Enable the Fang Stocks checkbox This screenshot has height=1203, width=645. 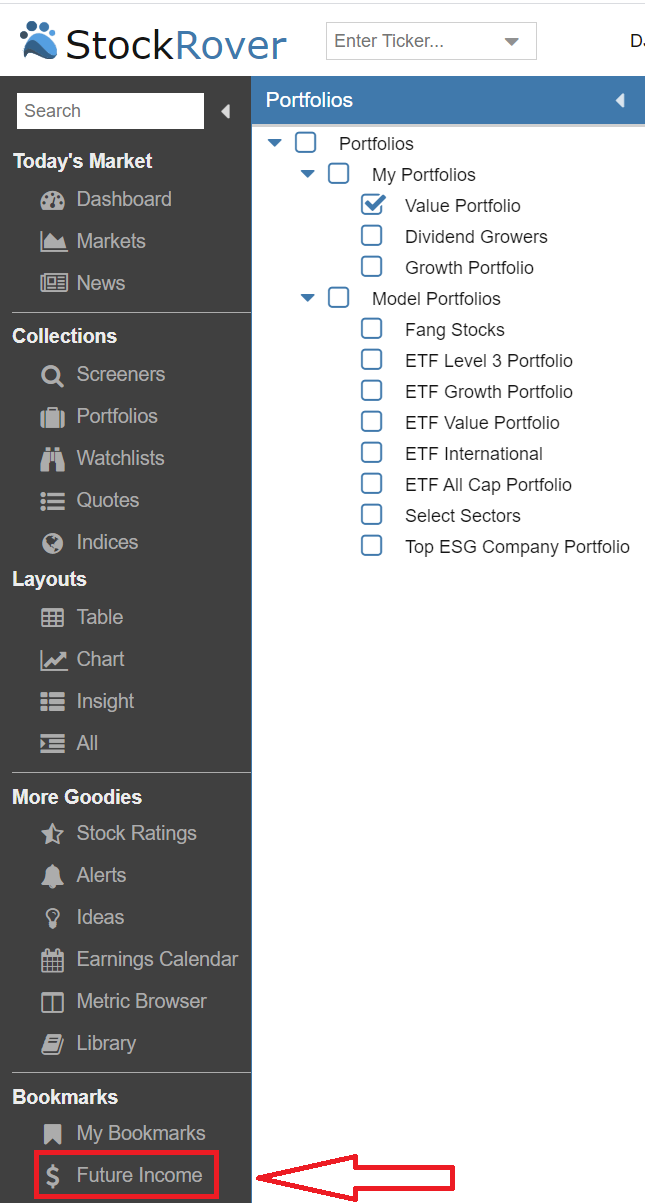click(x=372, y=329)
